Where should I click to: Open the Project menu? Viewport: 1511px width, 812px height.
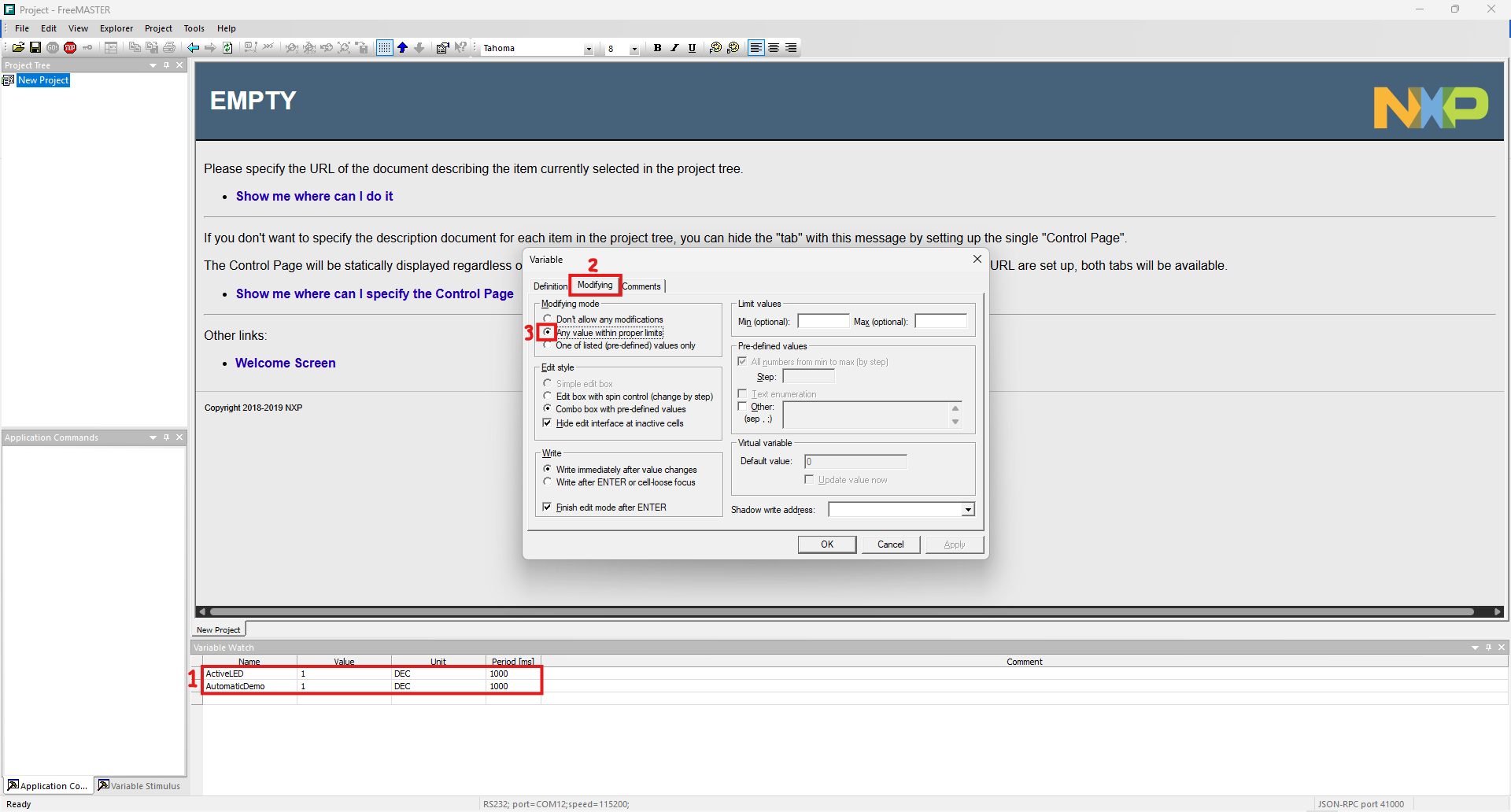pos(158,28)
